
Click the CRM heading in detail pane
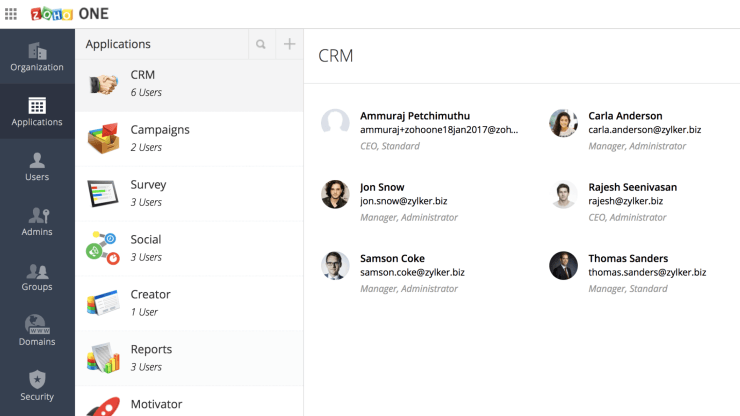[336, 56]
